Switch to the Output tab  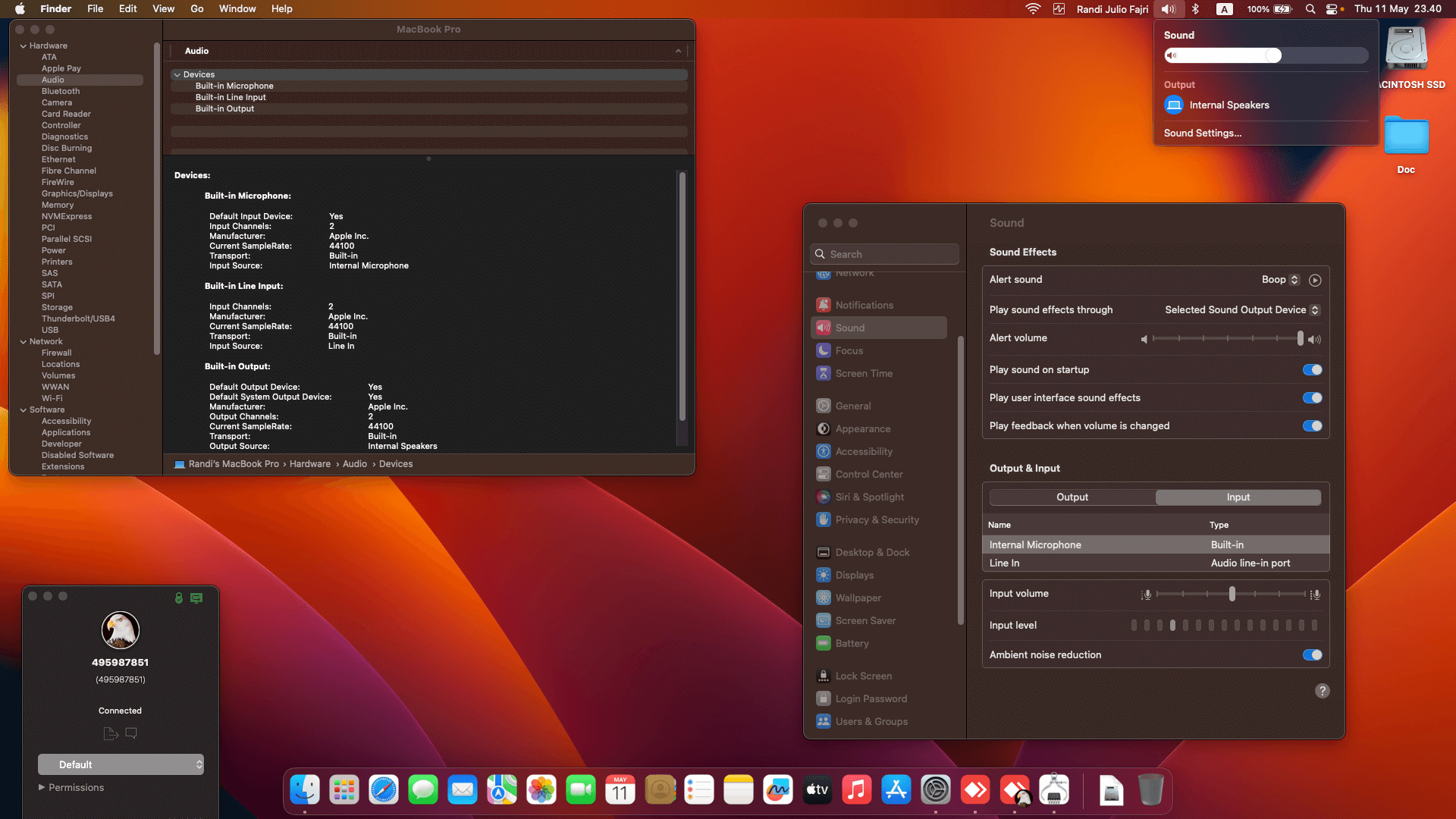pos(1072,497)
